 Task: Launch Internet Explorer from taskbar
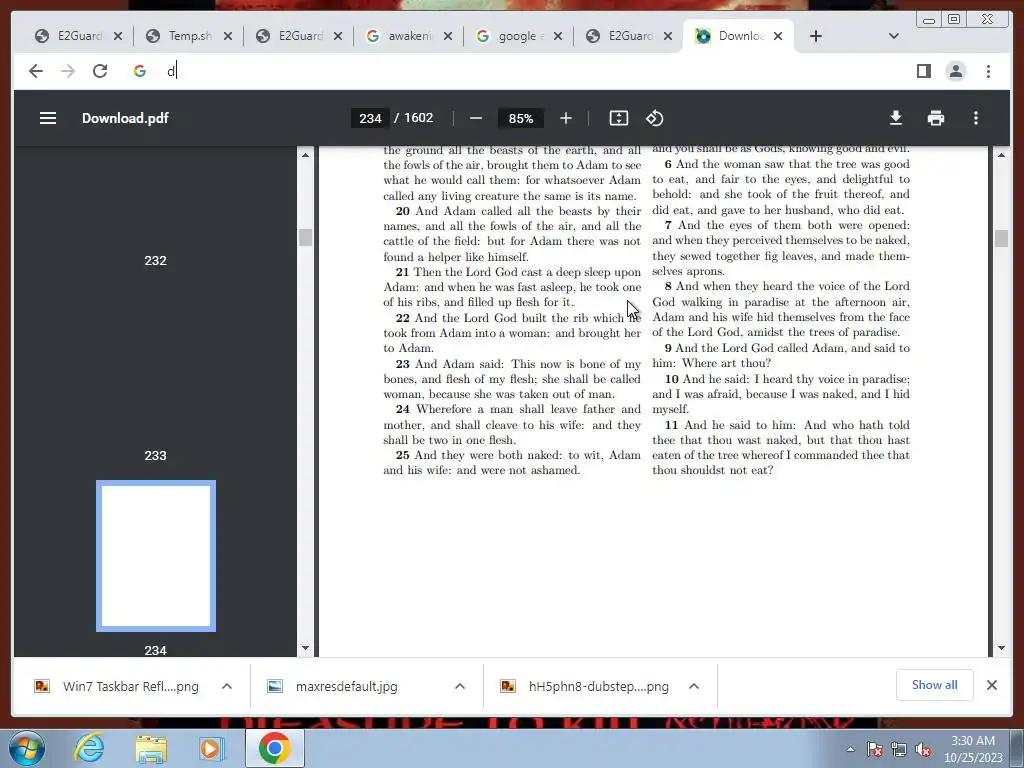[89, 748]
